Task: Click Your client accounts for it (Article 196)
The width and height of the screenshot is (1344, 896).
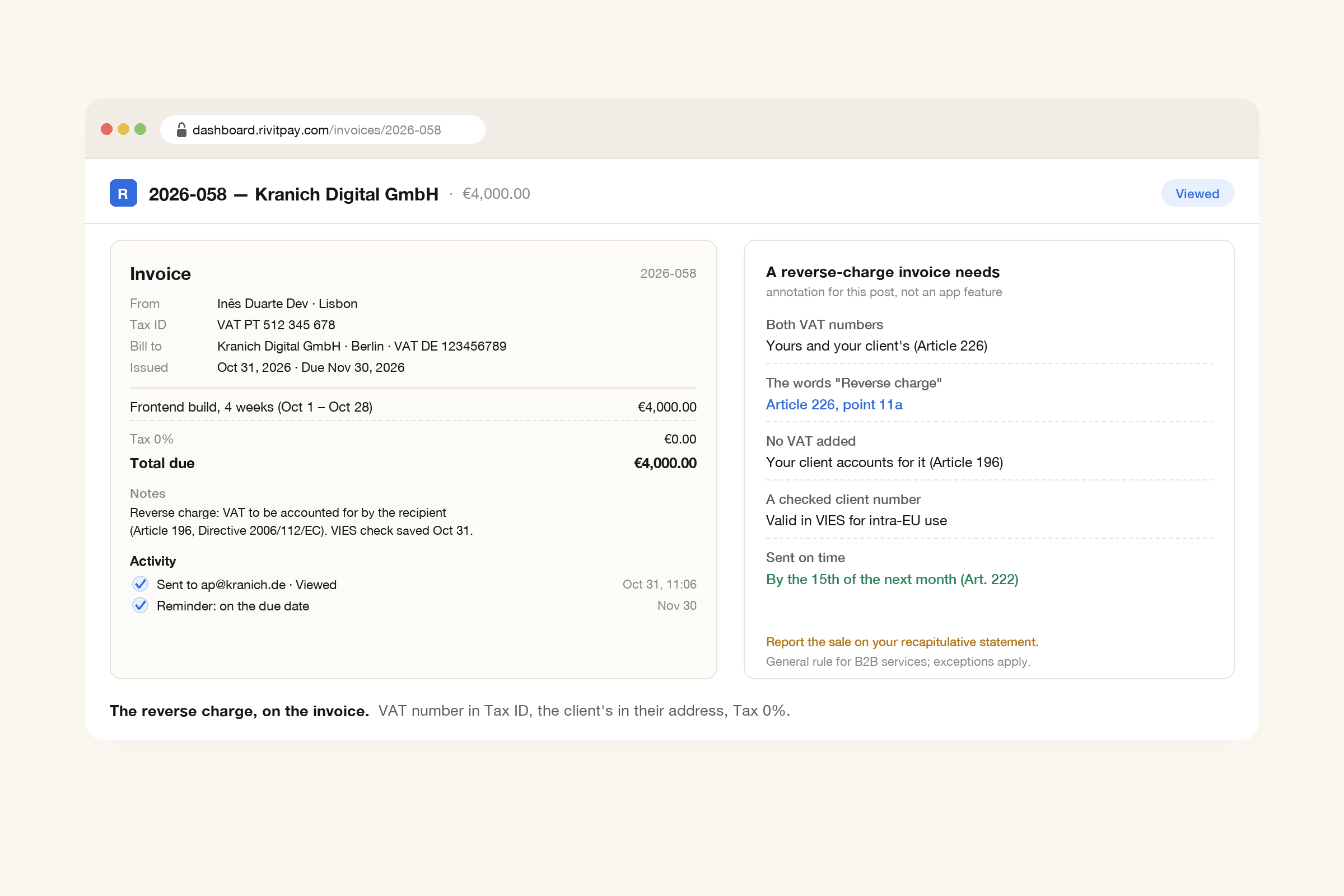Action: [x=885, y=463]
